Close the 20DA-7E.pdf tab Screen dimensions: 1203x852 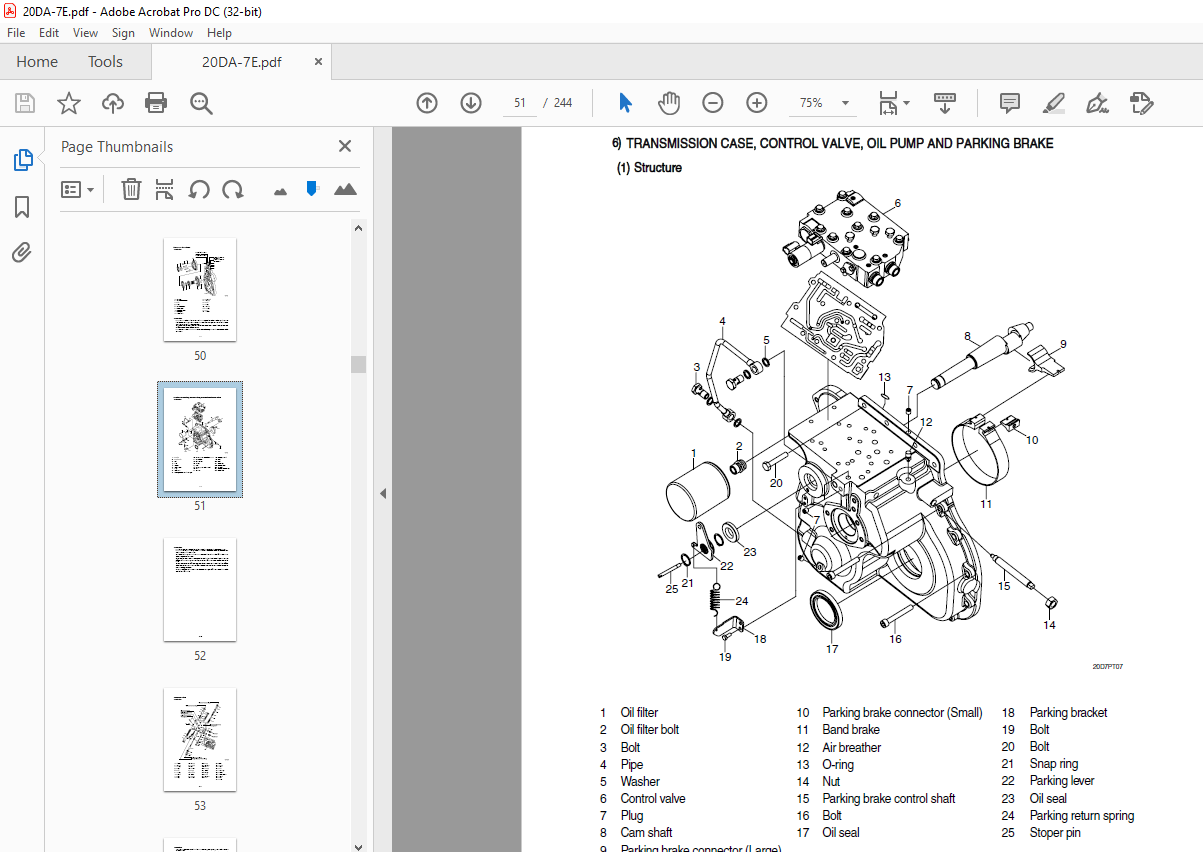coord(319,61)
